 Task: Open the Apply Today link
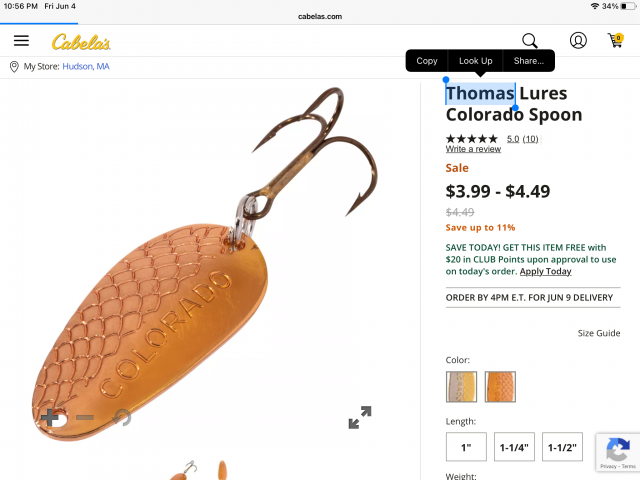pyautogui.click(x=545, y=271)
